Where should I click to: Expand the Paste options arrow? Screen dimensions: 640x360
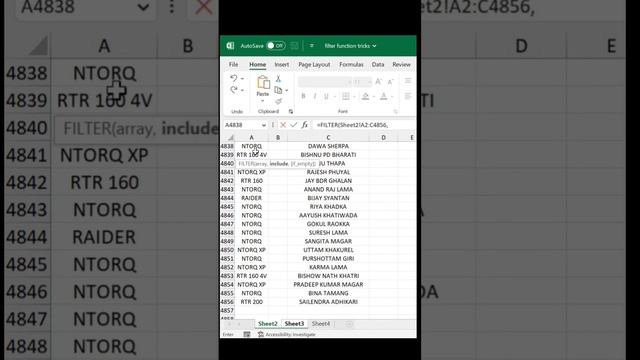[x=263, y=100]
